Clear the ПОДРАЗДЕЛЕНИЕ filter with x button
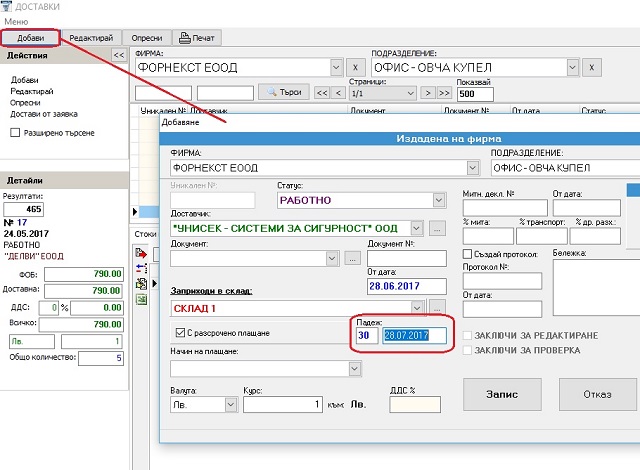This screenshot has width=640, height=470. [591, 67]
